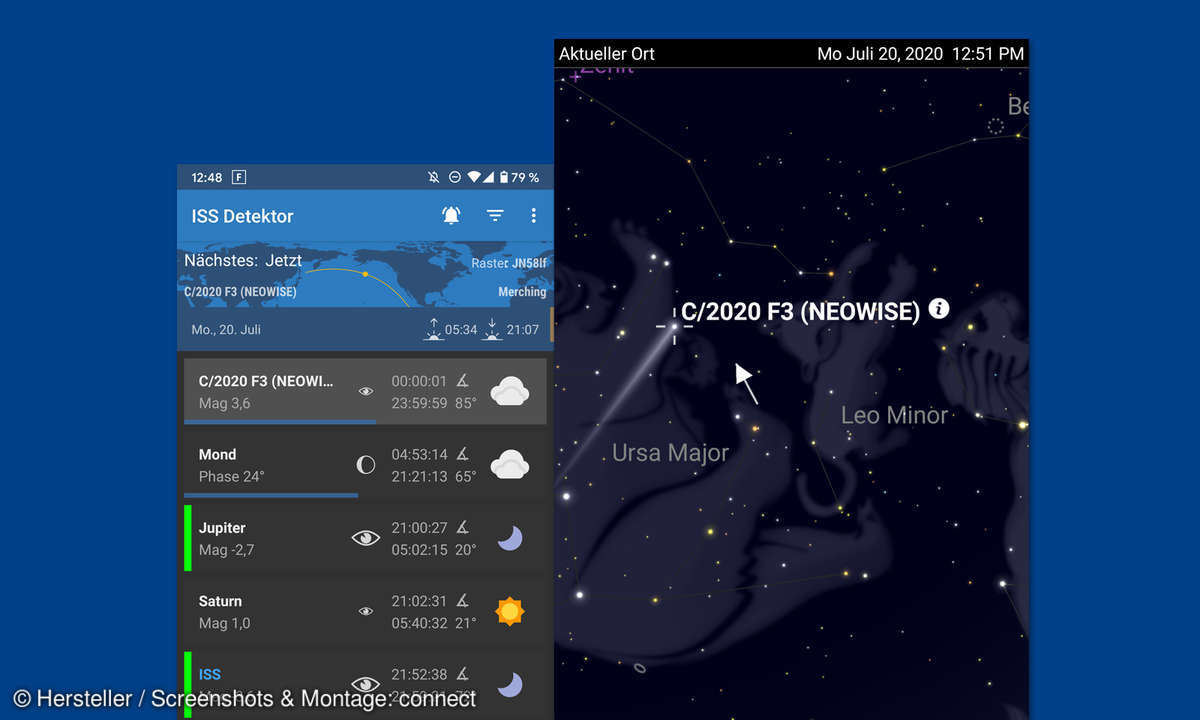Tap the sunset icon next to 21:07
This screenshot has height=720, width=1200.
[491, 329]
